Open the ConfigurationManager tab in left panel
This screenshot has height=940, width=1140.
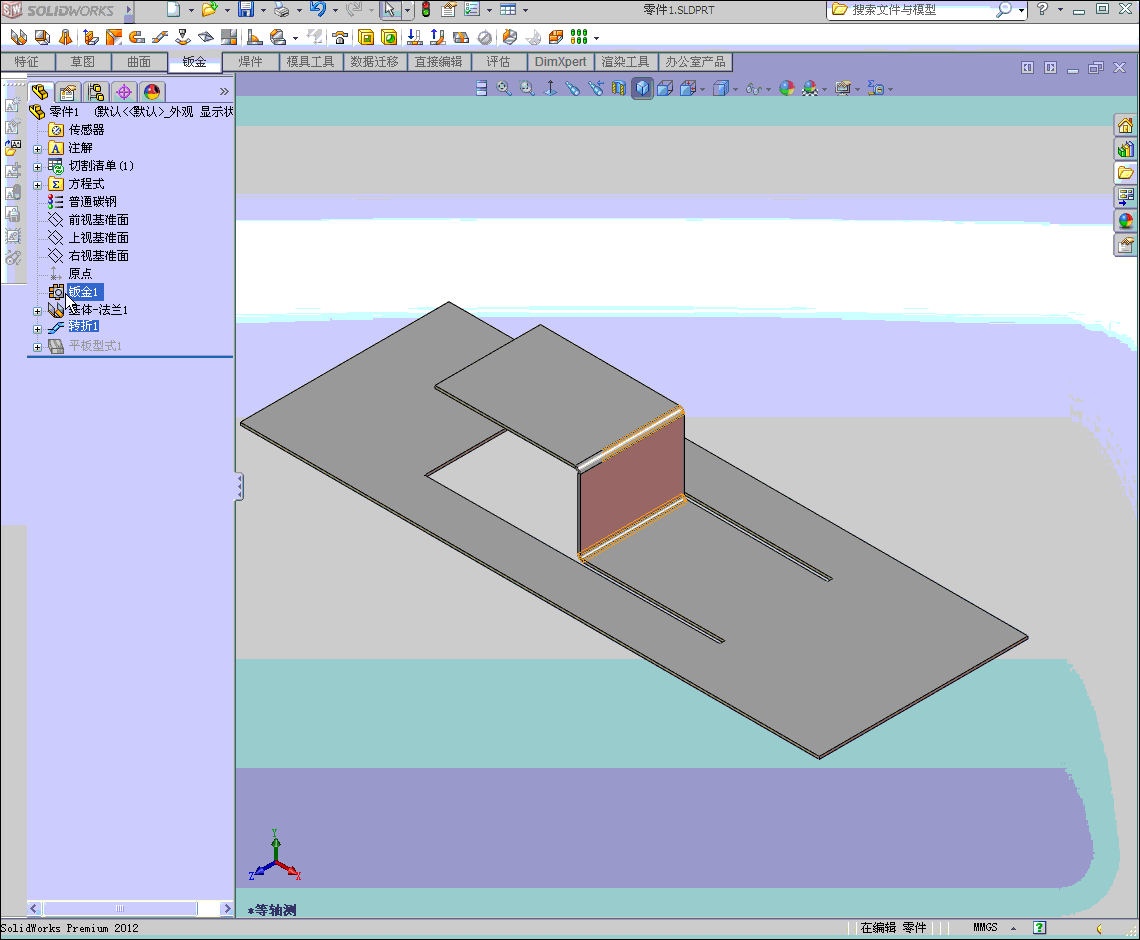click(95, 92)
